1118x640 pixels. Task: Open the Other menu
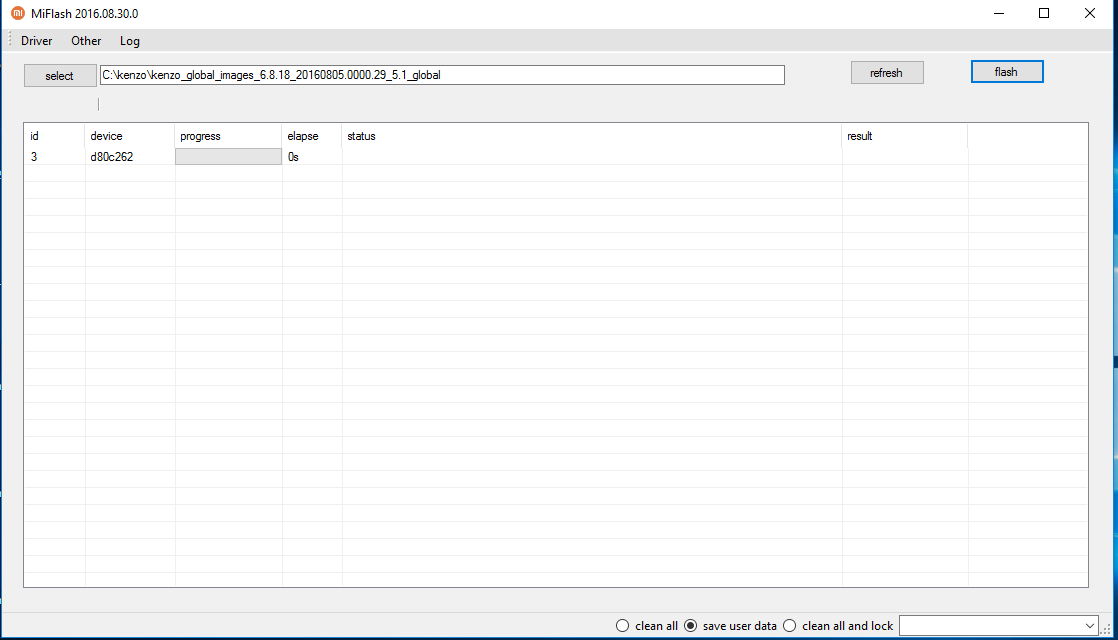click(x=86, y=41)
